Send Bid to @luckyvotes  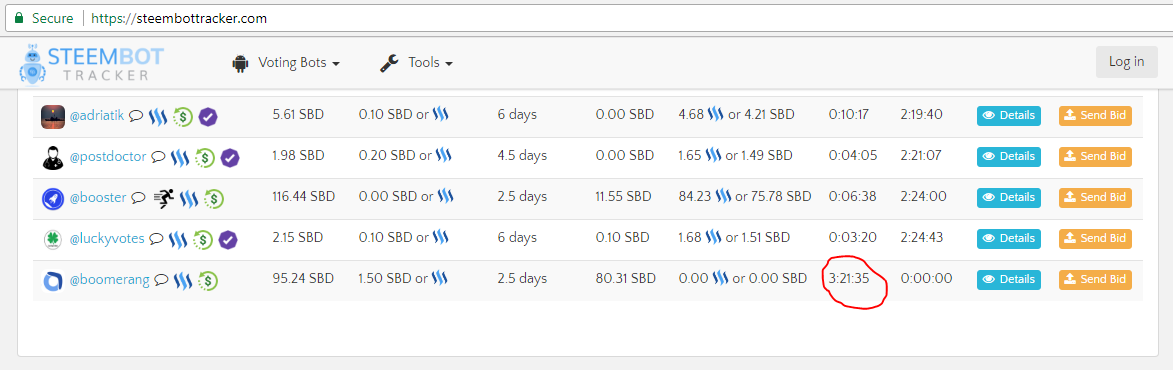click(1095, 238)
